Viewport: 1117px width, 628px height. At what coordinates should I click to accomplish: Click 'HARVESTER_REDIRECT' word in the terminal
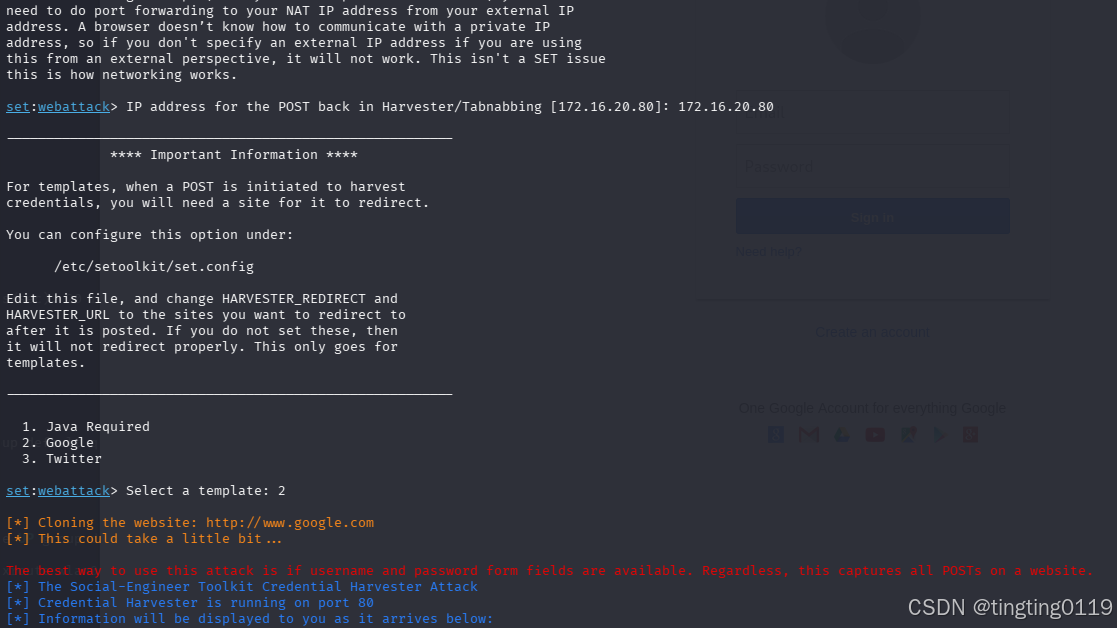click(x=293, y=298)
